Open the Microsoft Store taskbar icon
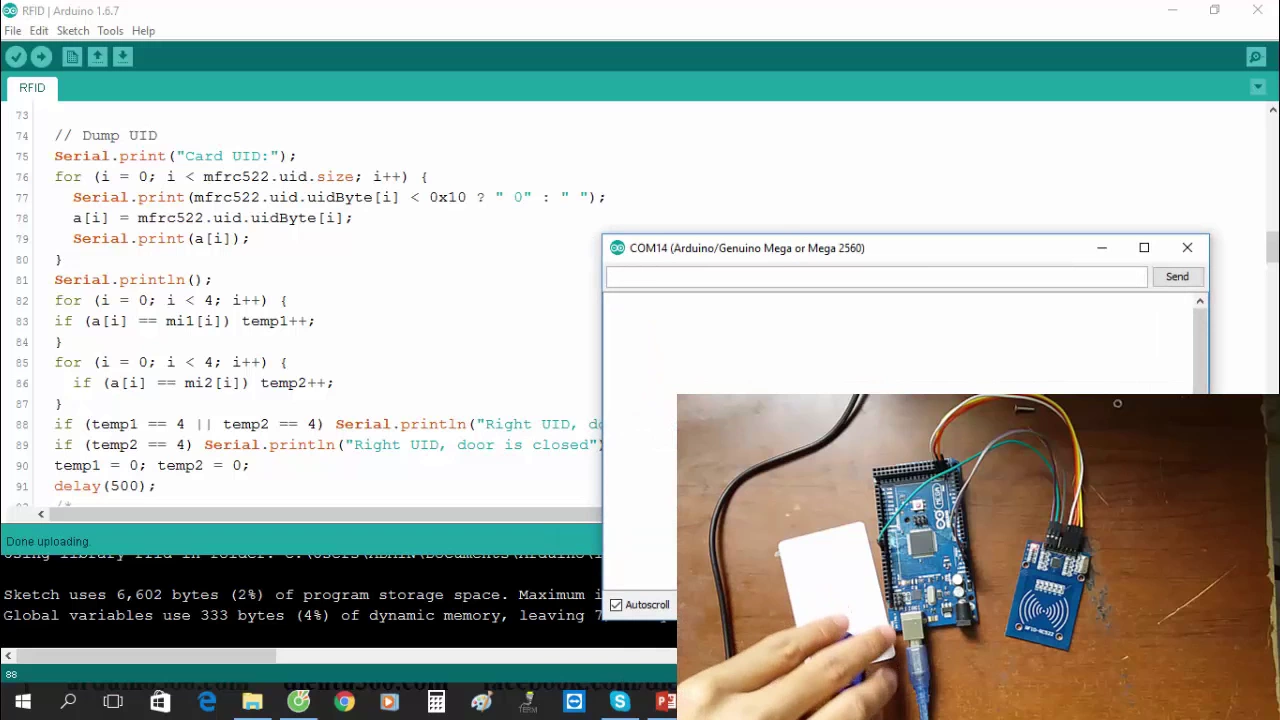Viewport: 1280px width, 720px height. pos(160,702)
